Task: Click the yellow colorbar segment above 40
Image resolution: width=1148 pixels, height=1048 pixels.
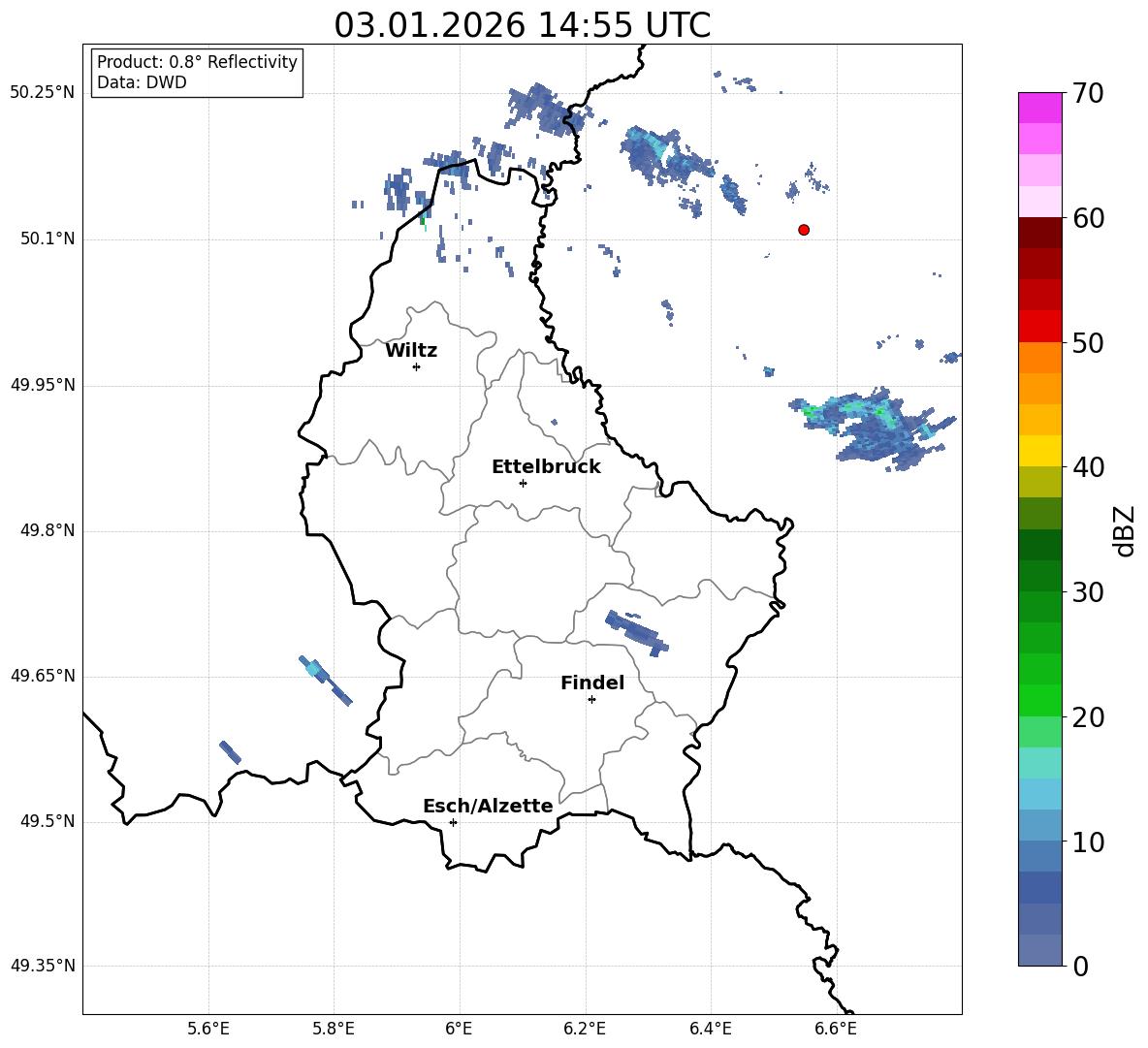Action: [1039, 451]
